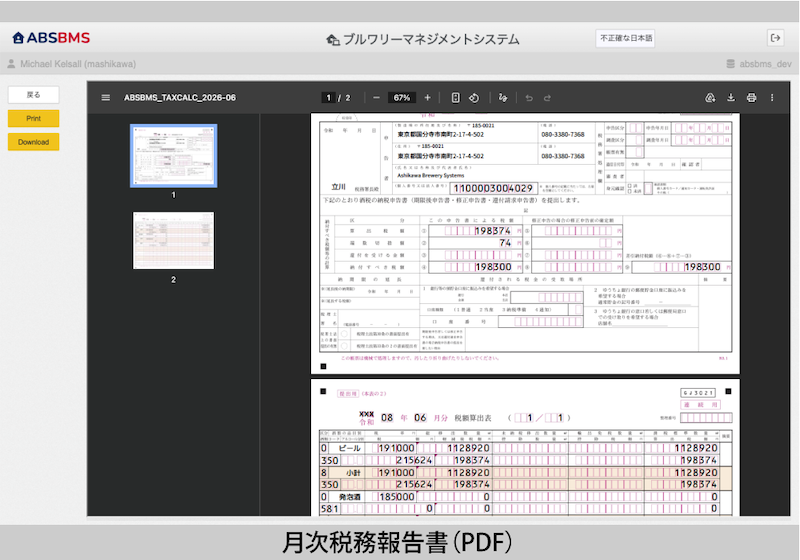Click the redo arrow in PDF toolbar
The height and width of the screenshot is (560, 800).
click(547, 97)
